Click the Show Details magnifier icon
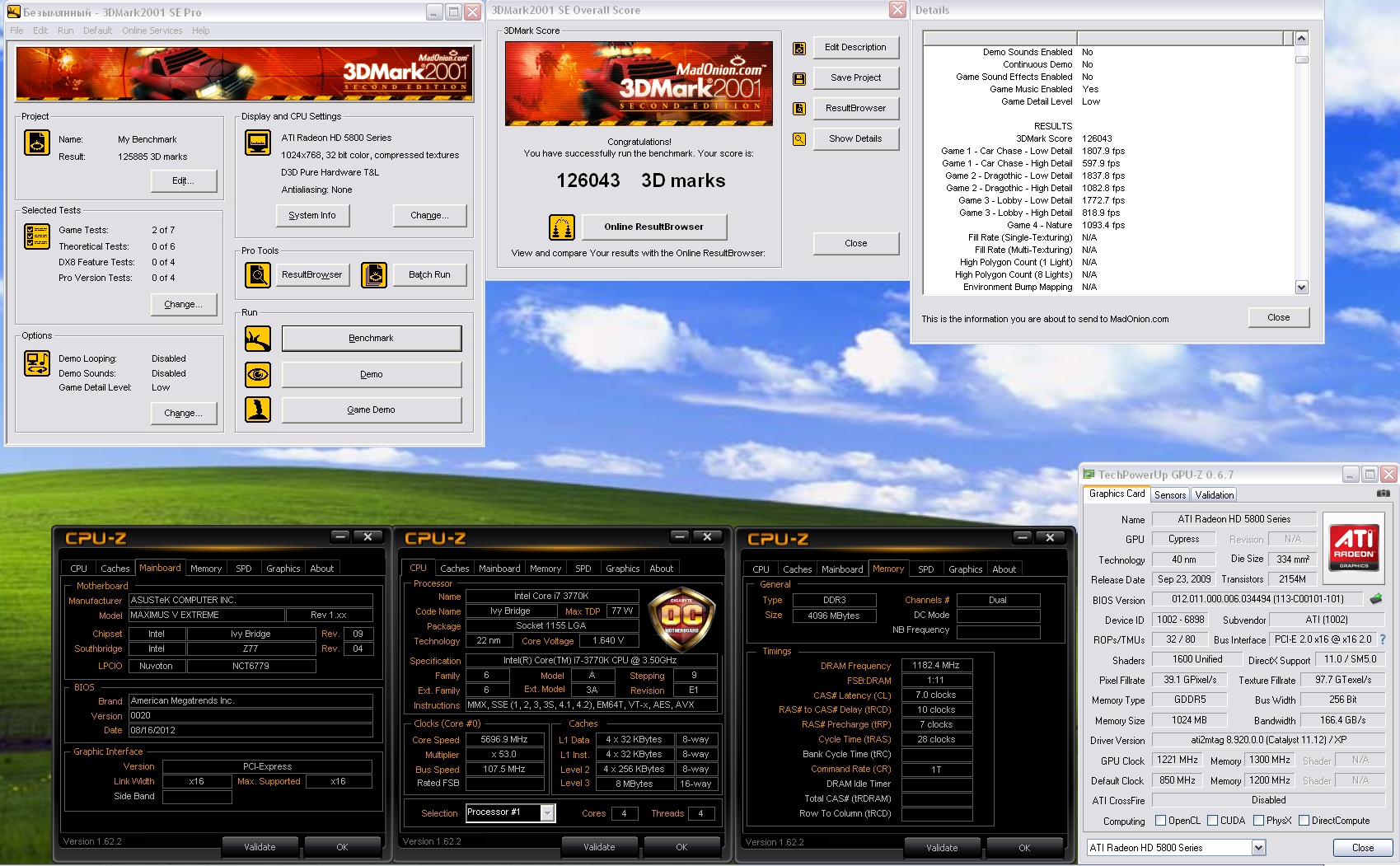The image size is (1400, 866). [799, 139]
